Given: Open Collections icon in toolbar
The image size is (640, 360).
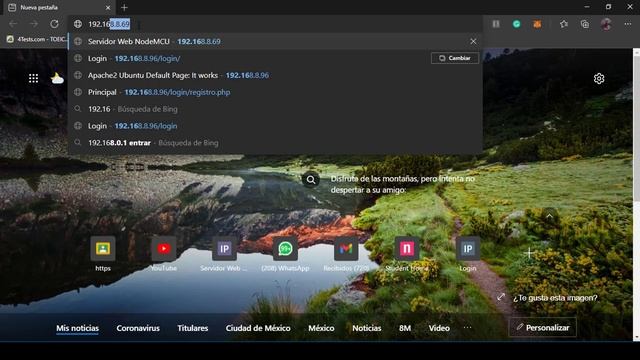Looking at the screenshot, I should 585,24.
